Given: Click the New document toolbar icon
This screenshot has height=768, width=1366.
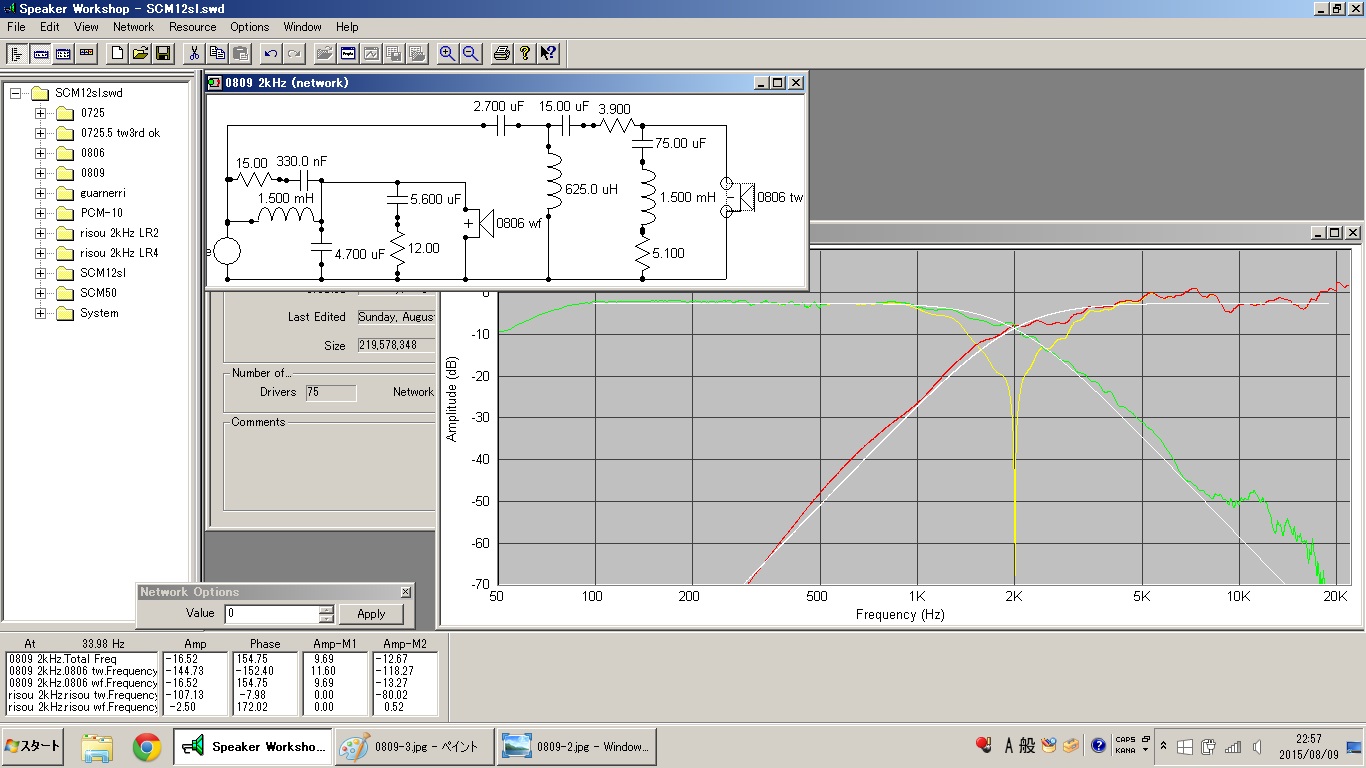Looking at the screenshot, I should coord(117,53).
